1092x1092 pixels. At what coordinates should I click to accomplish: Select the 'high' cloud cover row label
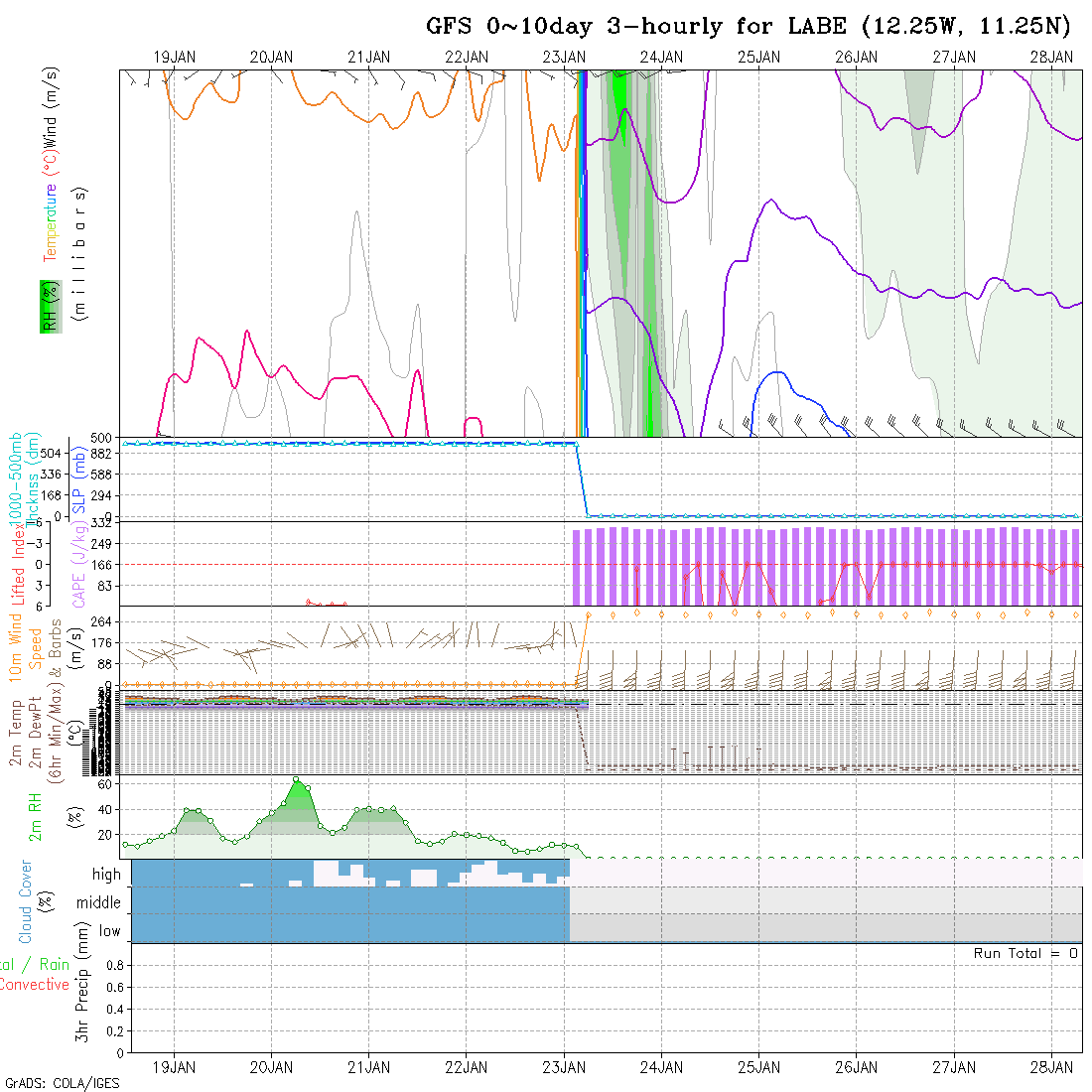point(106,874)
